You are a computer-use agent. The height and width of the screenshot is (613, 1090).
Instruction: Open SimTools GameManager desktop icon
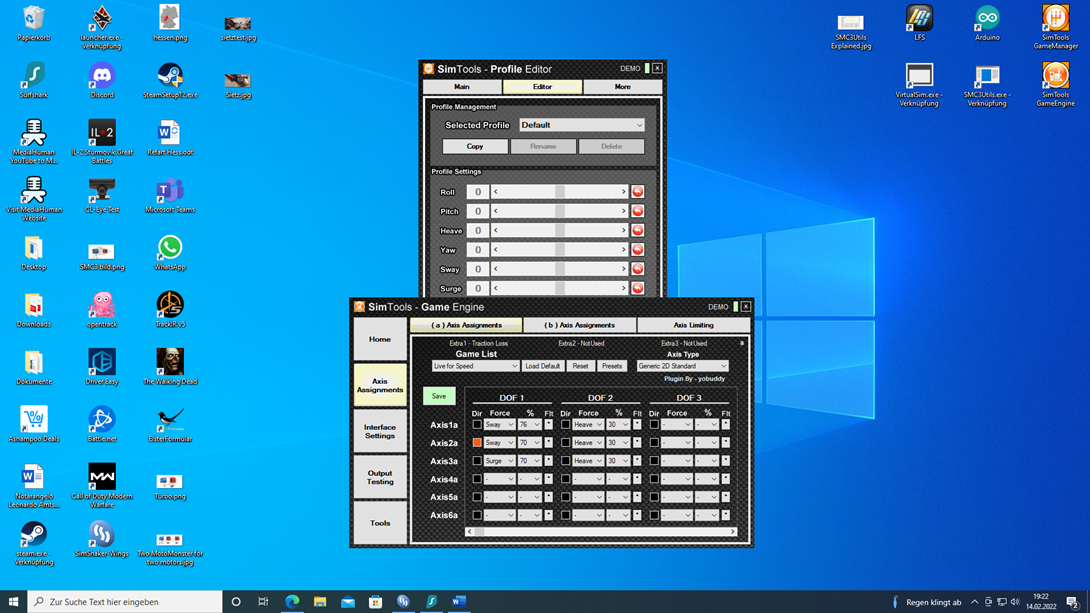tap(1055, 26)
